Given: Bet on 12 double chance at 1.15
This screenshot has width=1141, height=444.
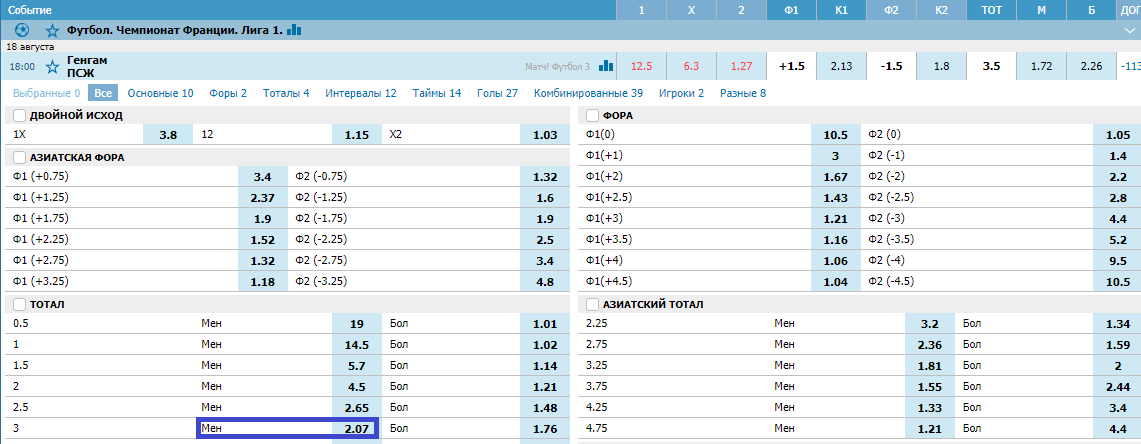Looking at the screenshot, I should [x=357, y=135].
